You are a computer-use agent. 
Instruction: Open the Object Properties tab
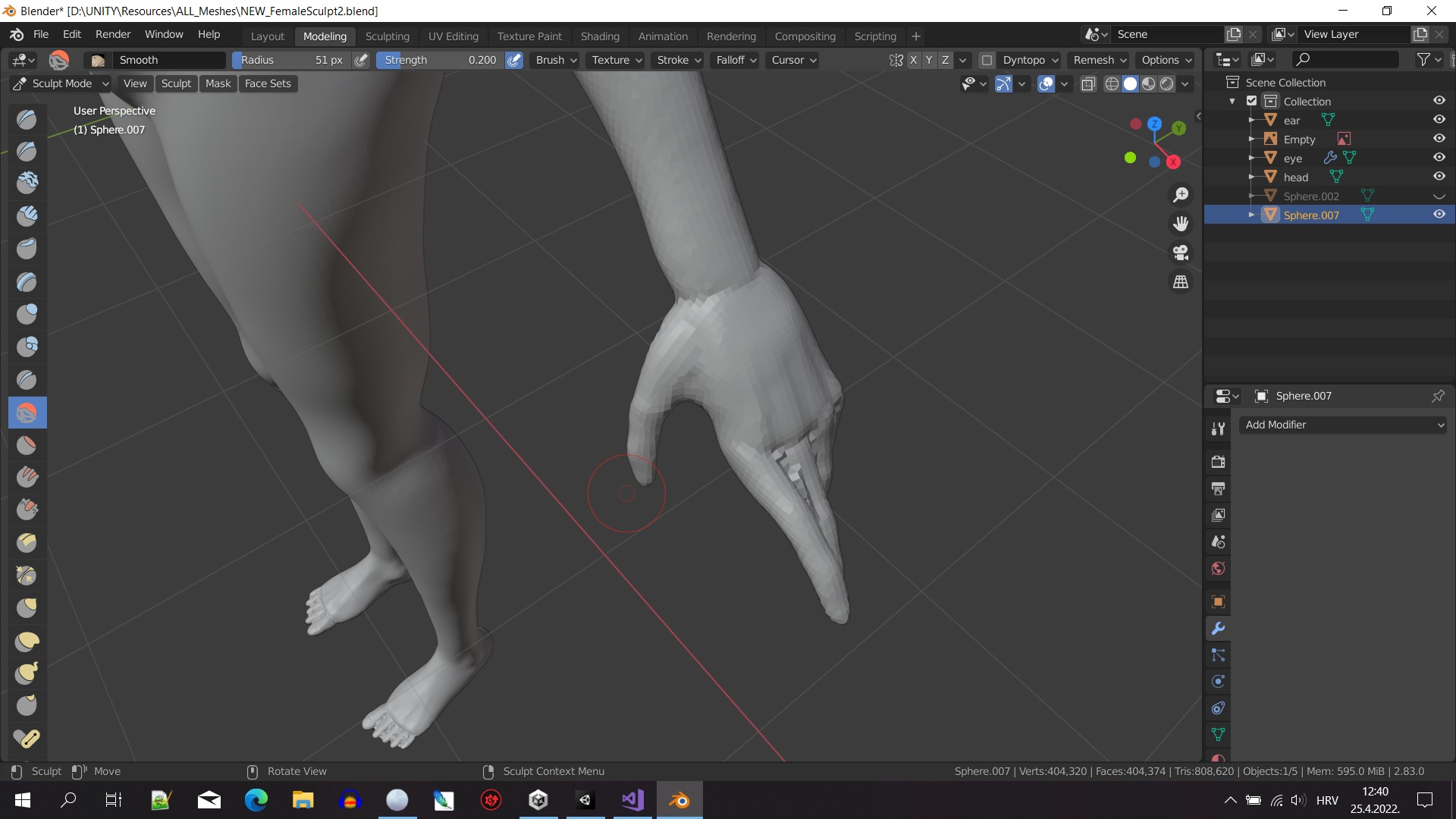1218,601
